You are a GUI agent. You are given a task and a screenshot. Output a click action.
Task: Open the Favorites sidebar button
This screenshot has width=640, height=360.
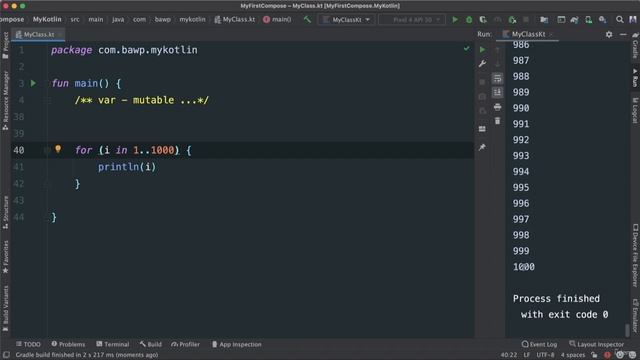tap(5, 257)
